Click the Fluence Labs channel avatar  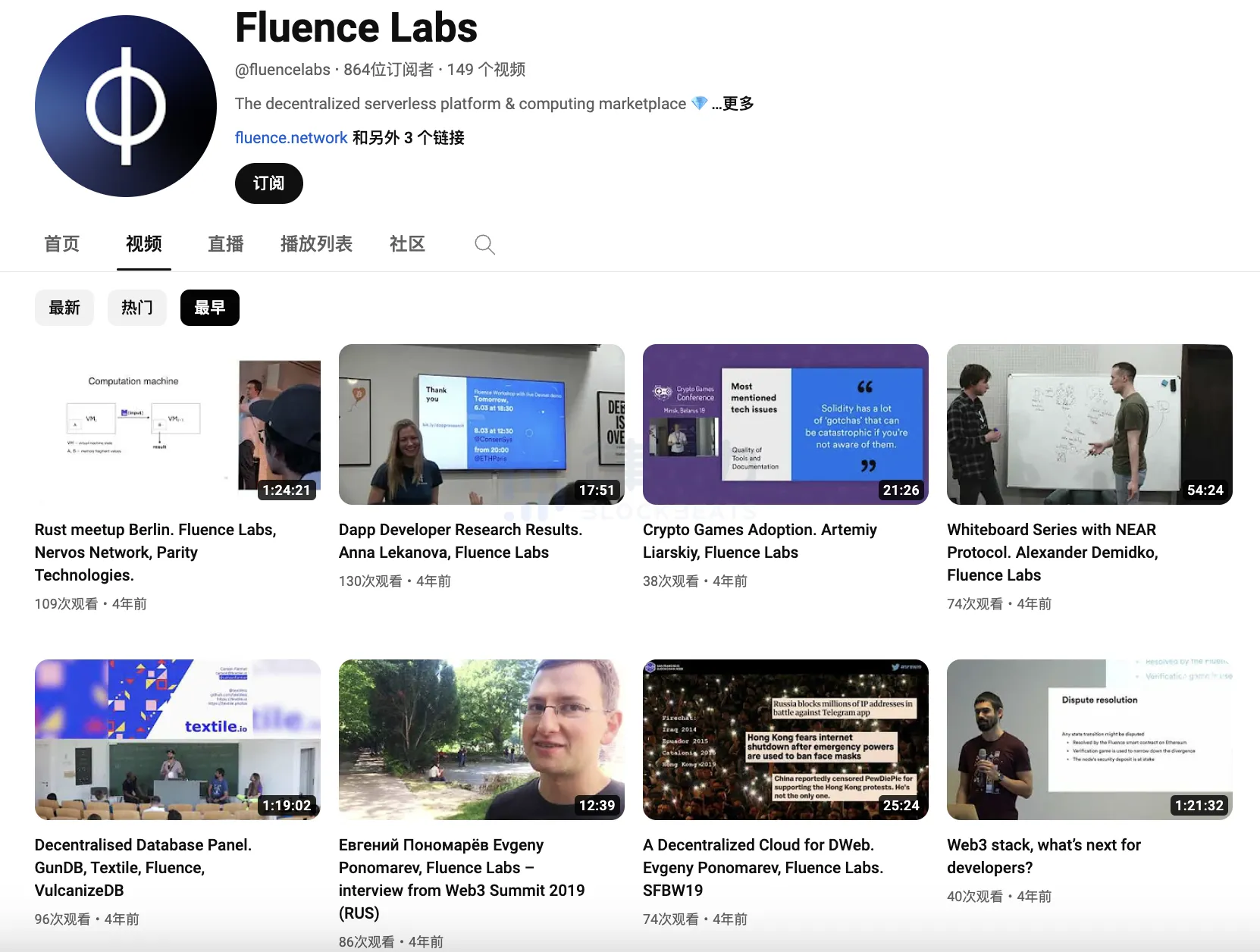[x=126, y=106]
